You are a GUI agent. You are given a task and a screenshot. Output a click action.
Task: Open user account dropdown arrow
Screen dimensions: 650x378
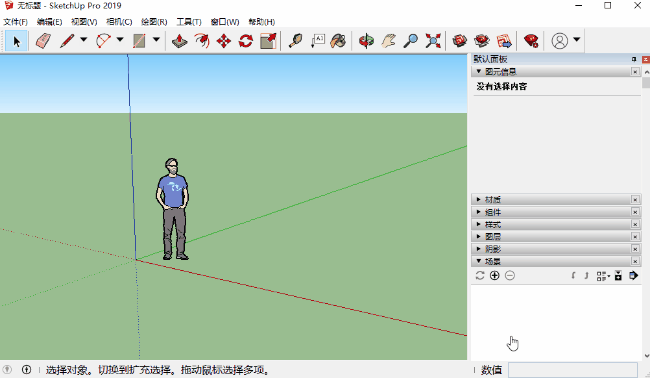577,40
